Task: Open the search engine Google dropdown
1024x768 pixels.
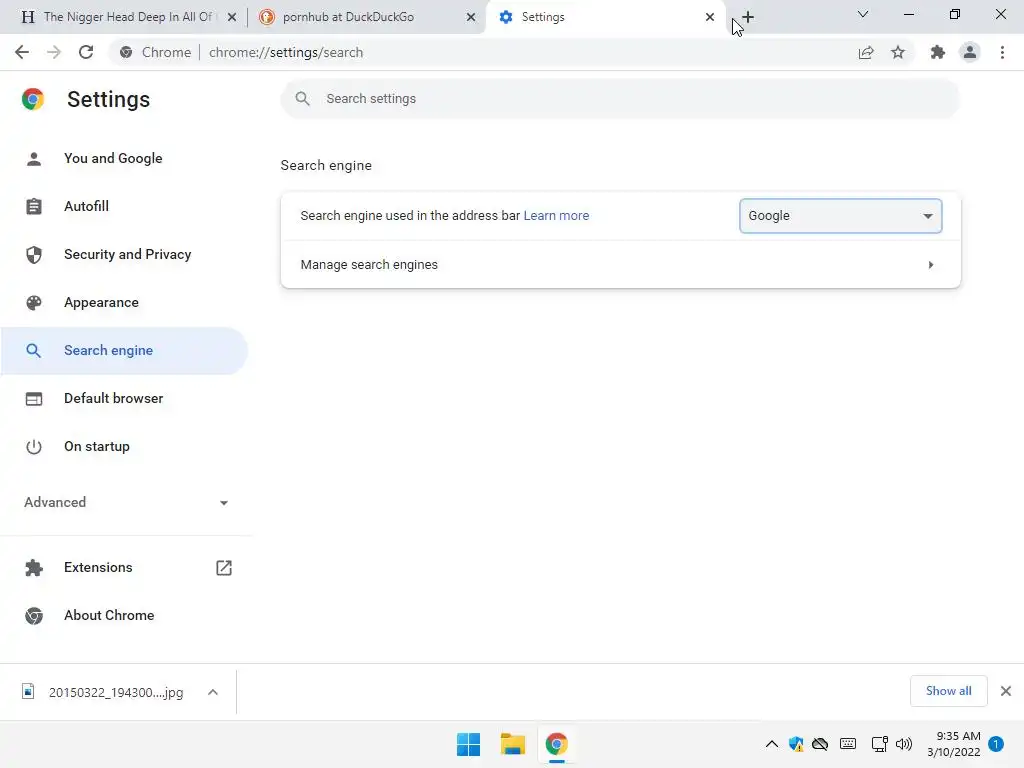Action: (x=840, y=216)
